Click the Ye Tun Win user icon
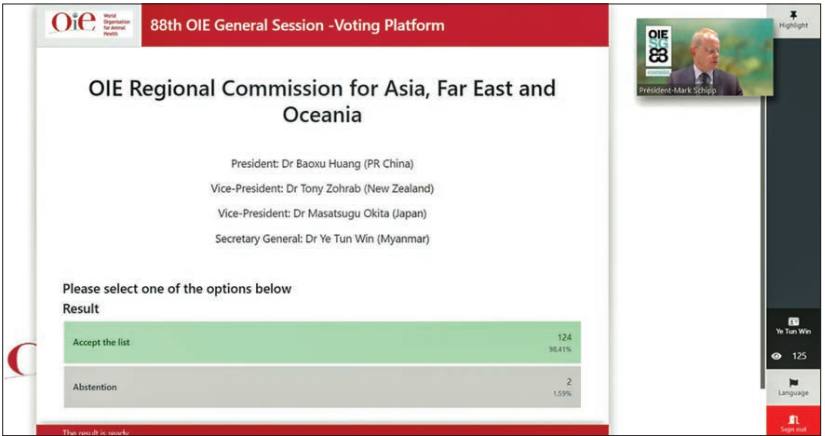Image resolution: width=825 pixels, height=436 pixels. click(793, 321)
